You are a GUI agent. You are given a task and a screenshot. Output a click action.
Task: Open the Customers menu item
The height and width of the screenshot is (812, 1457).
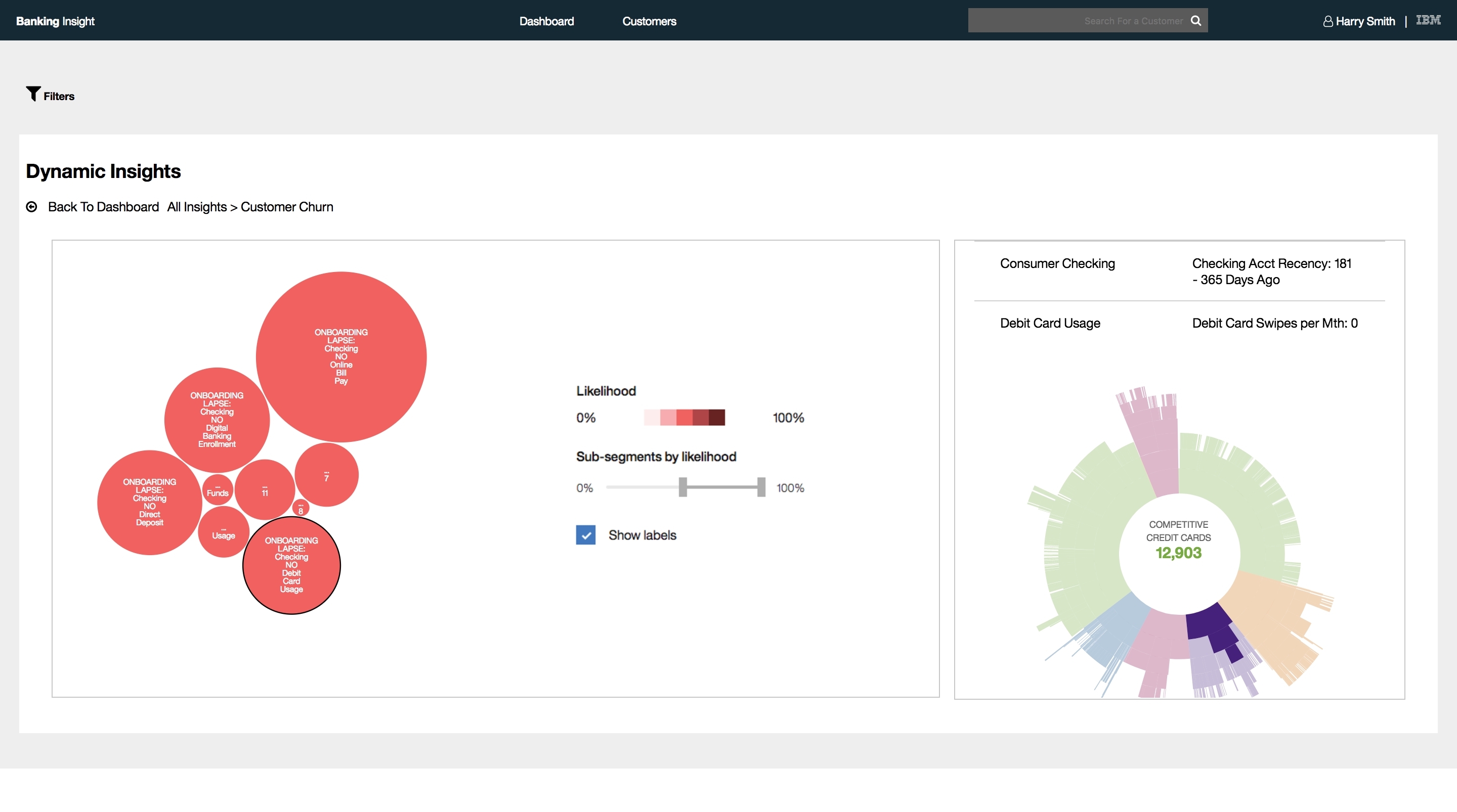tap(649, 21)
